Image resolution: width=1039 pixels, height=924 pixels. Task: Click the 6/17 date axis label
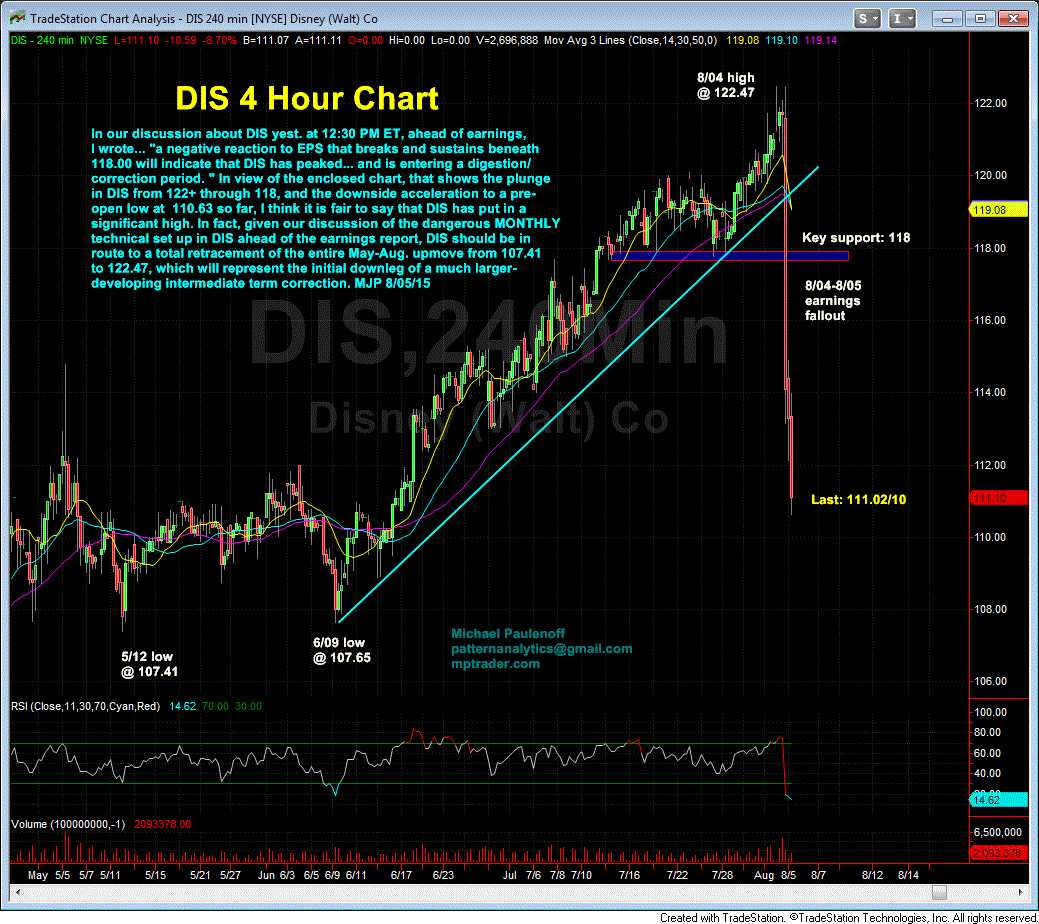coord(401,875)
